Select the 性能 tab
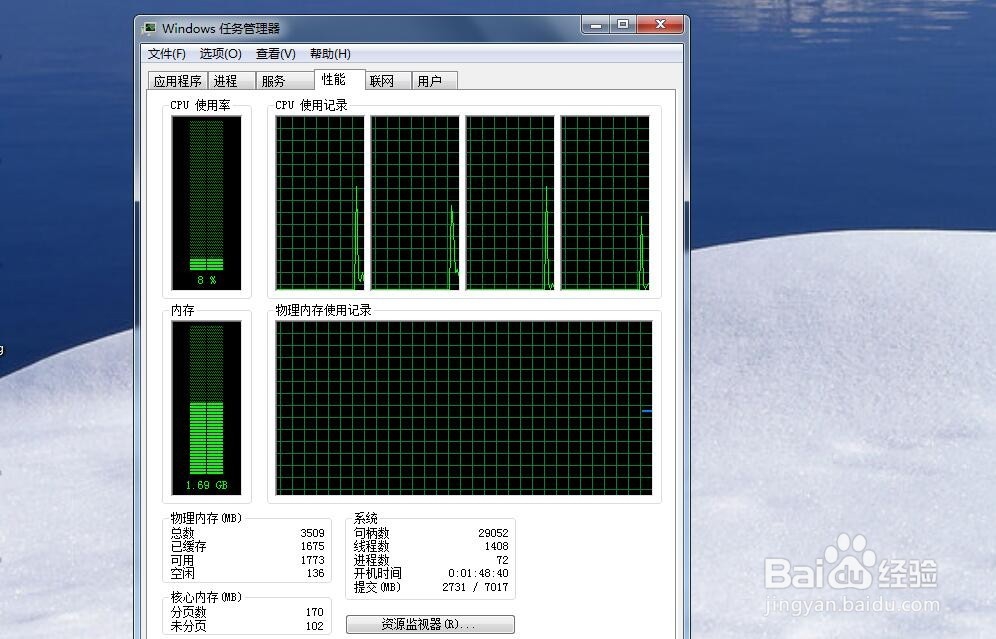 (x=339, y=79)
